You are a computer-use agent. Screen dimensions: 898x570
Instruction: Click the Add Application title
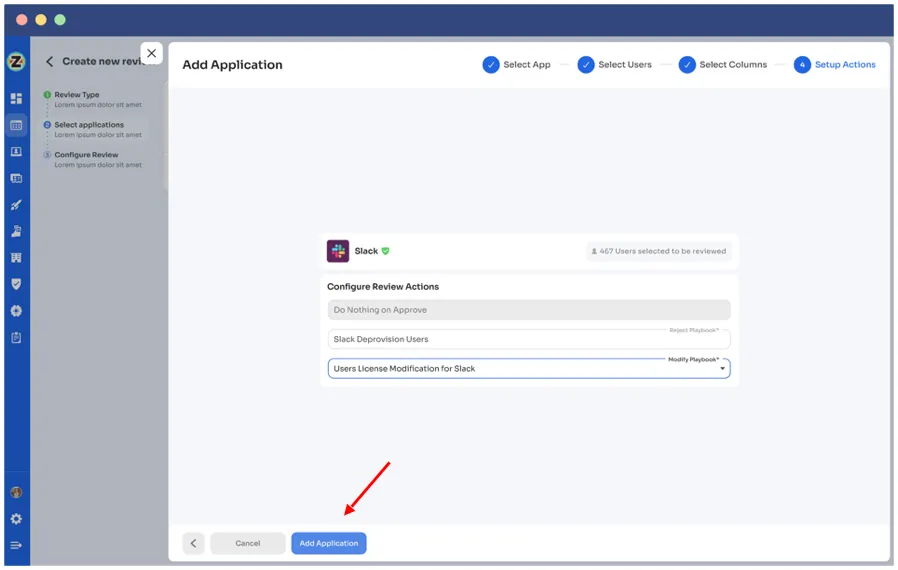232,65
